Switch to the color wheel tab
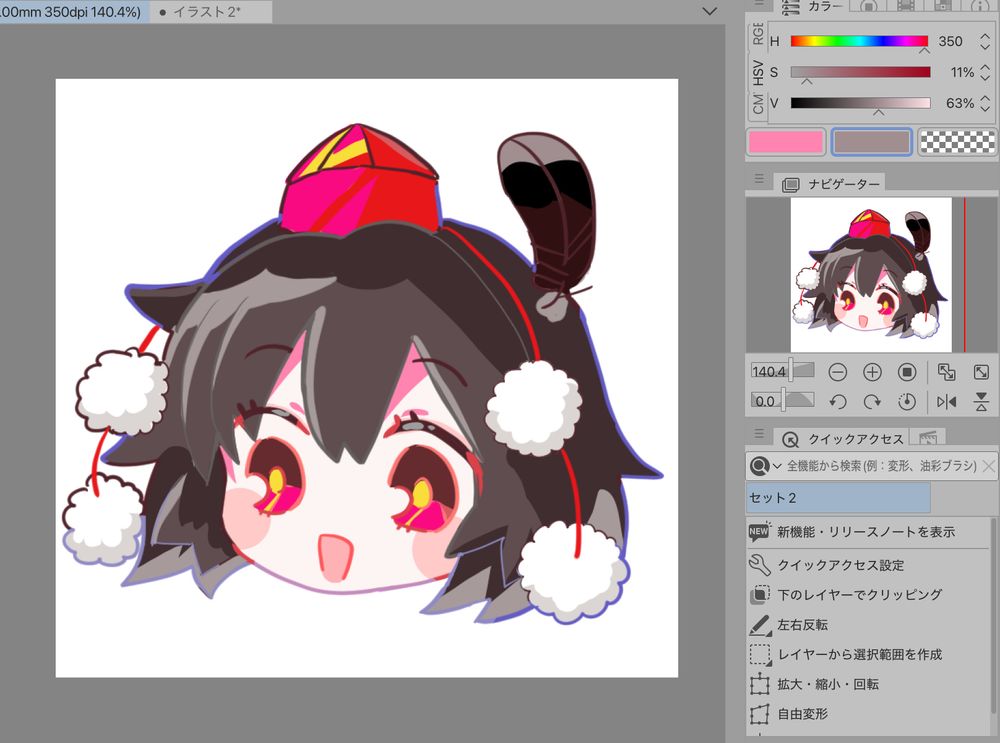The image size is (1000, 743). pos(869,6)
